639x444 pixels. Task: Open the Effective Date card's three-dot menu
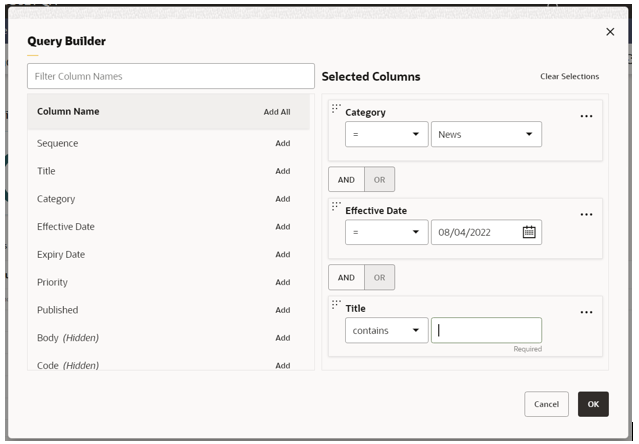586,215
